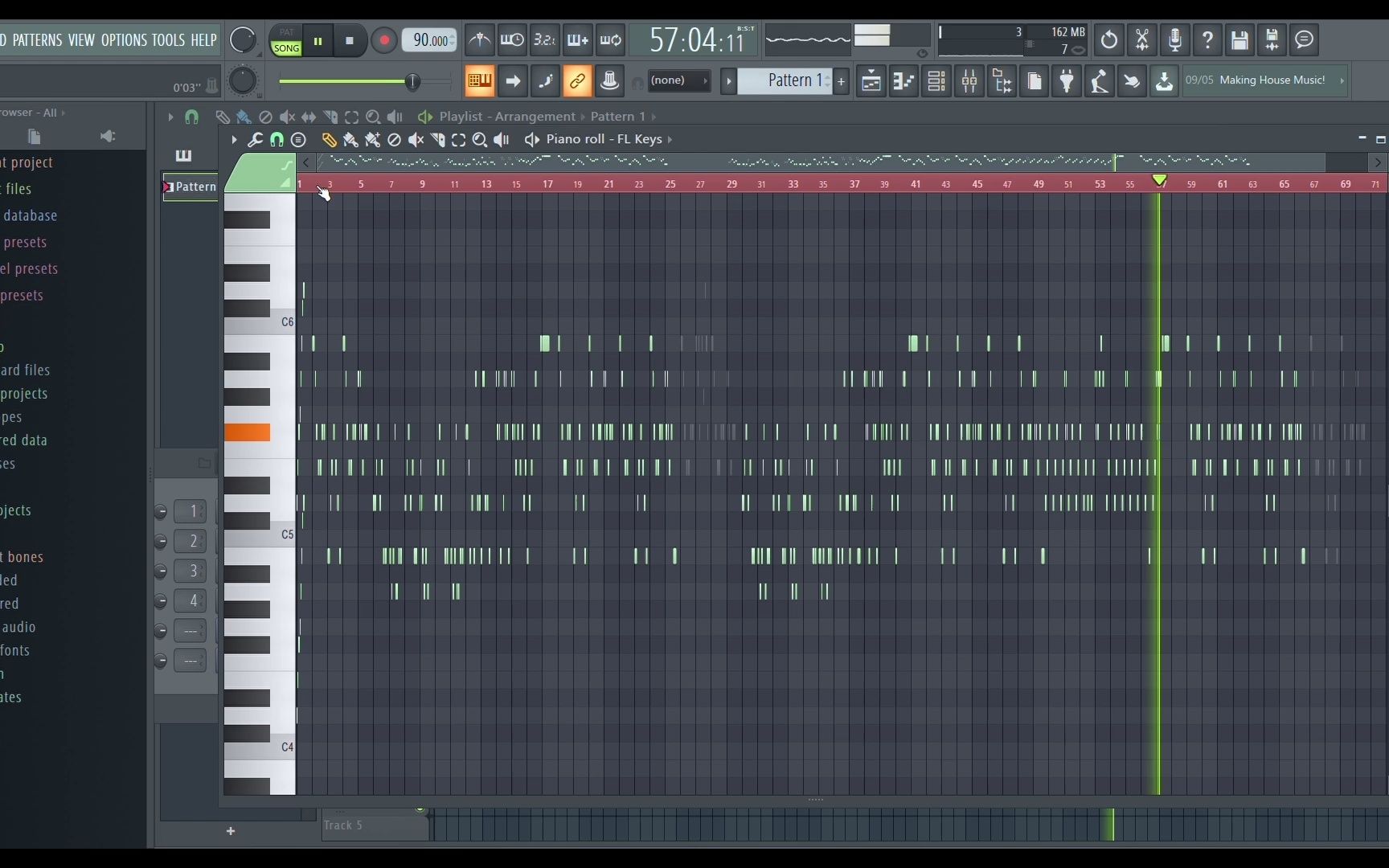Toggle overdub blend recording

click(x=578, y=39)
